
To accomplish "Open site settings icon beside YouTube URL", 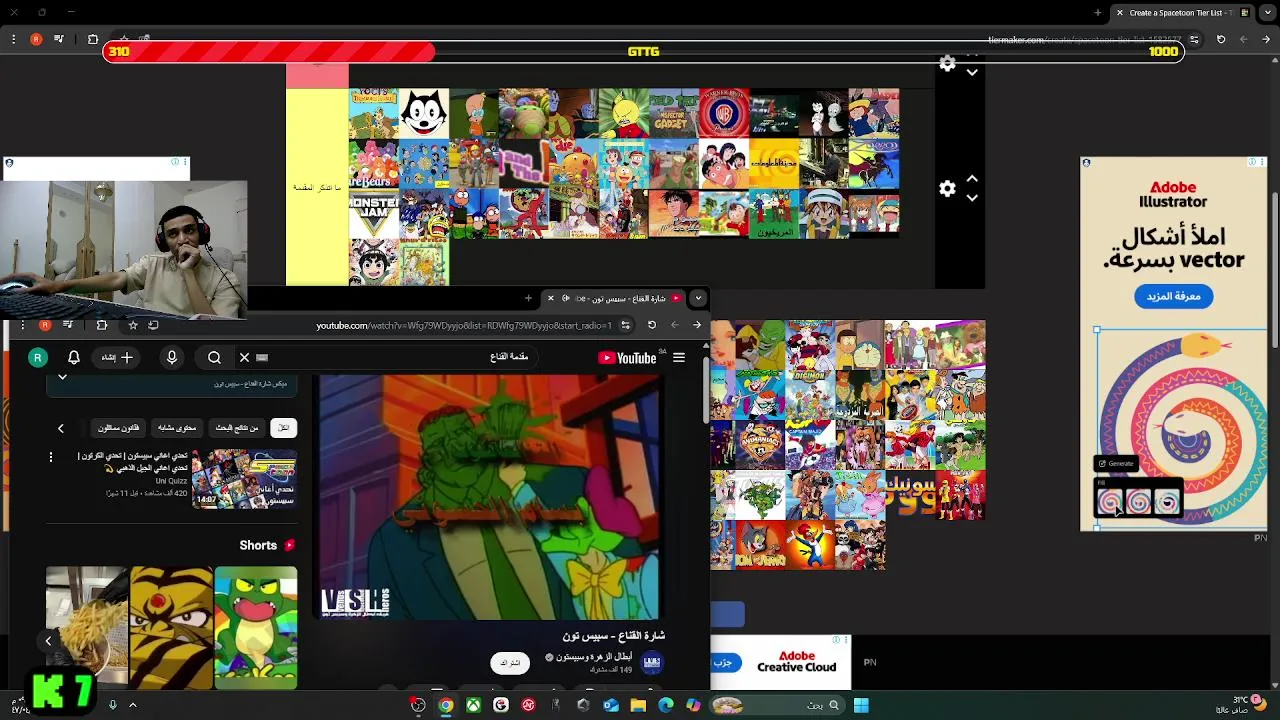I will click(625, 325).
